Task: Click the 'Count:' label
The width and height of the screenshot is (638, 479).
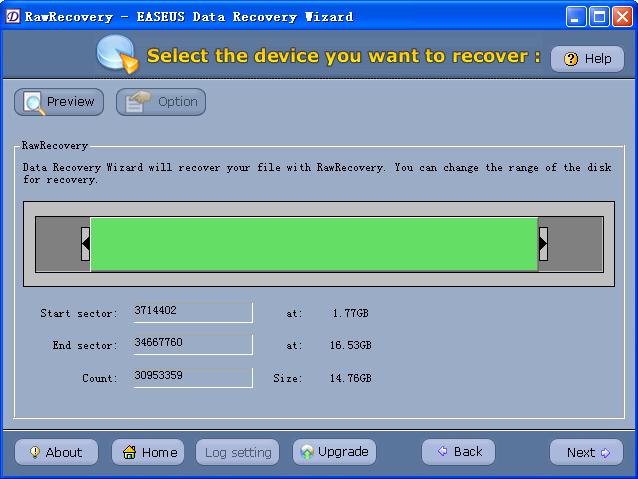Action: pyautogui.click(x=100, y=378)
